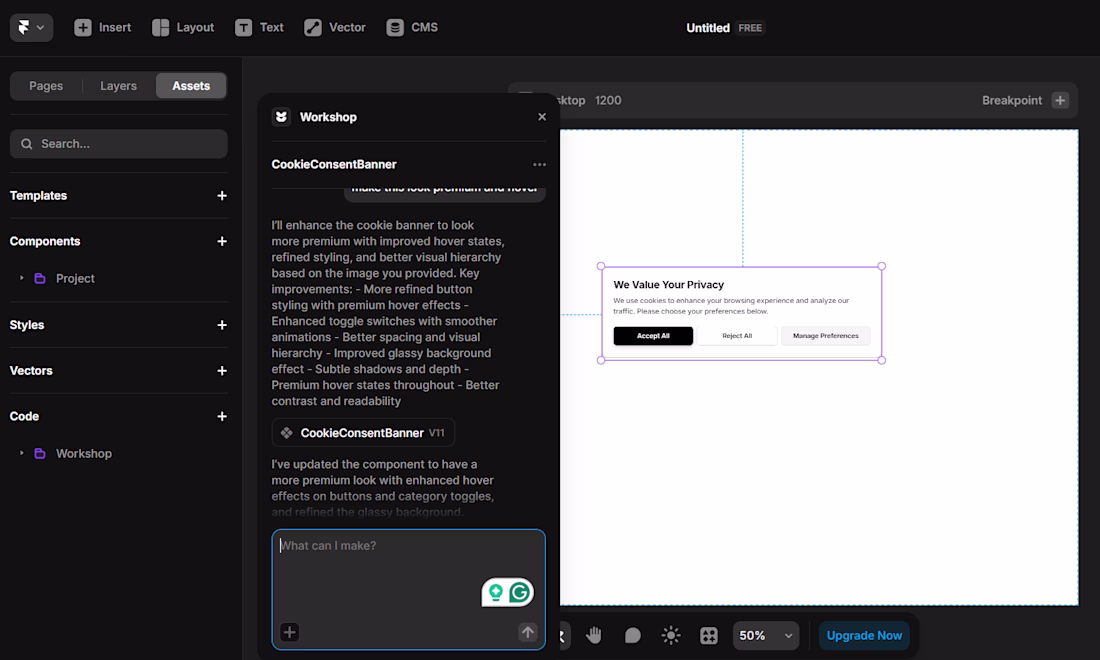
Task: Click the Untitled project title
Action: 708,28
